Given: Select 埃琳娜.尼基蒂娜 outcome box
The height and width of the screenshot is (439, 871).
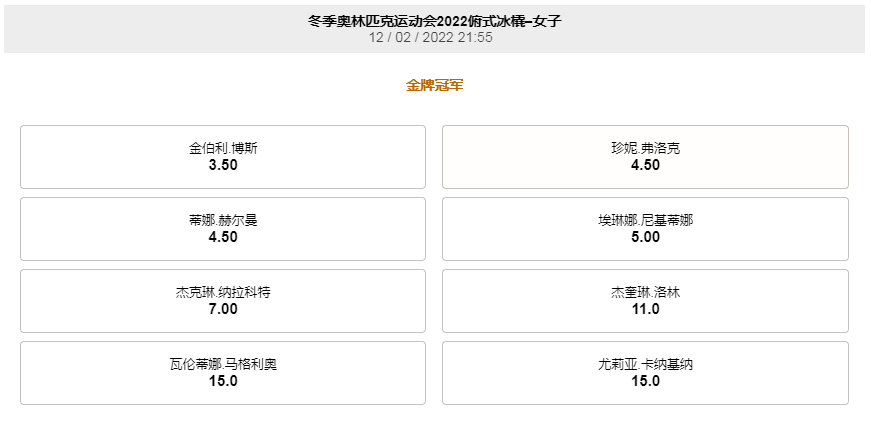Looking at the screenshot, I should point(645,229).
